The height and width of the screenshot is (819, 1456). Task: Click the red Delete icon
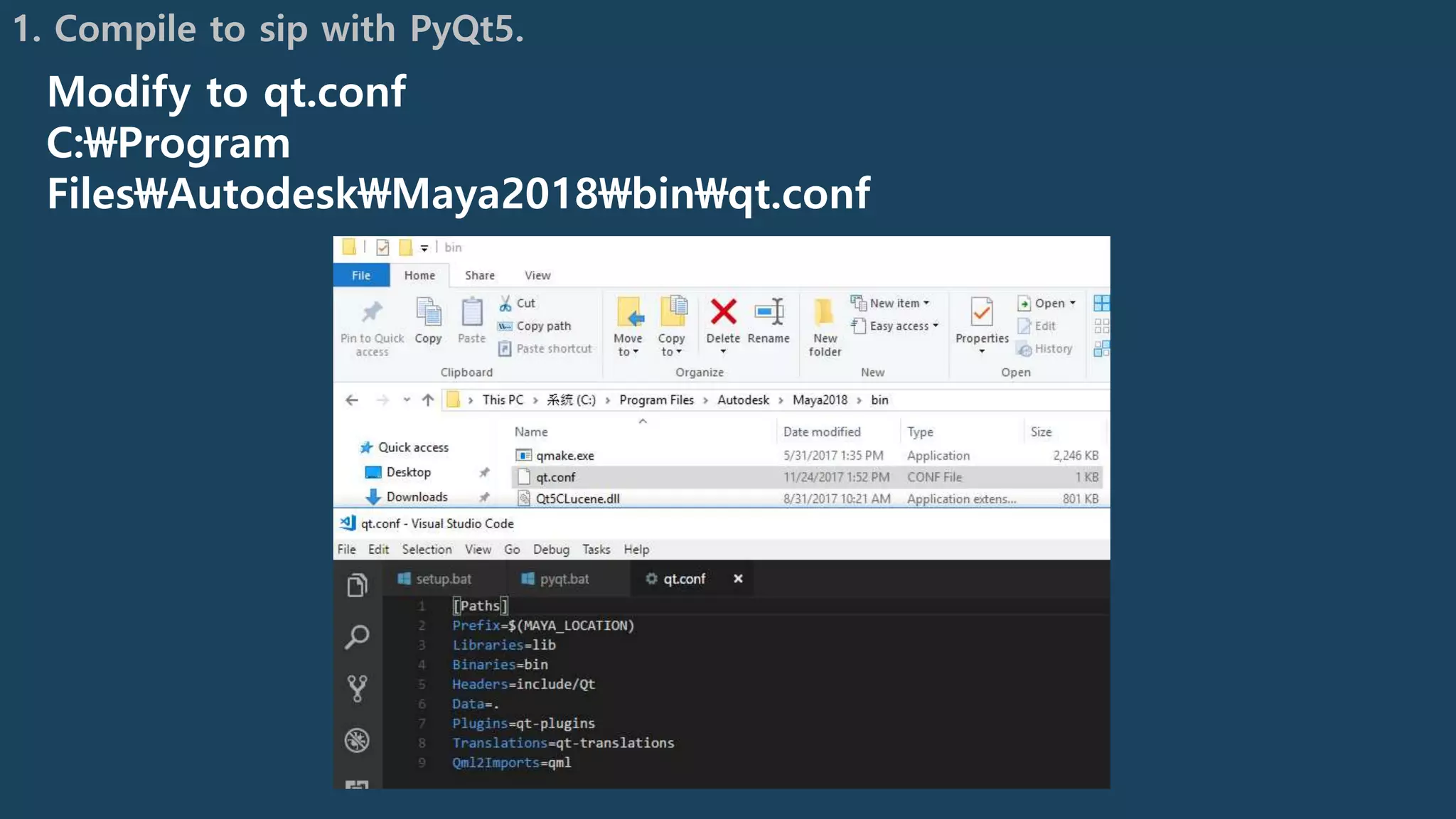pyautogui.click(x=723, y=311)
